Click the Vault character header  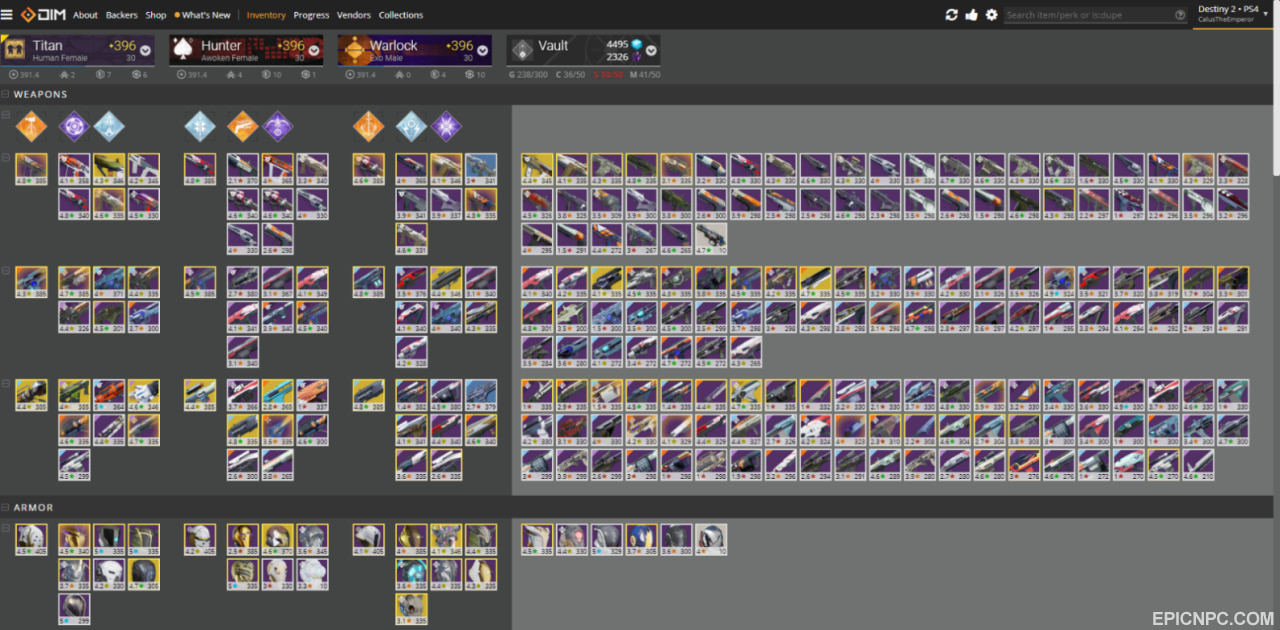click(584, 50)
